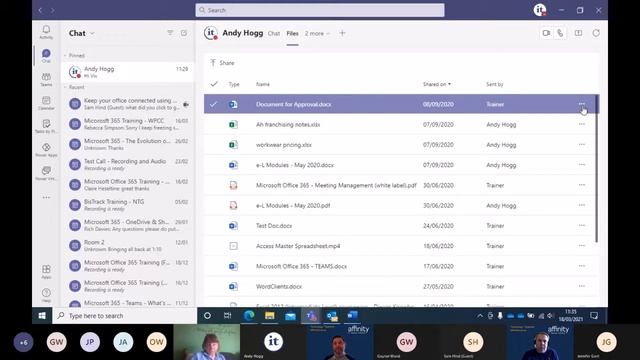The height and width of the screenshot is (360, 640).
Task: Click the refresh icon at top right
Action: pyautogui.click(x=596, y=33)
